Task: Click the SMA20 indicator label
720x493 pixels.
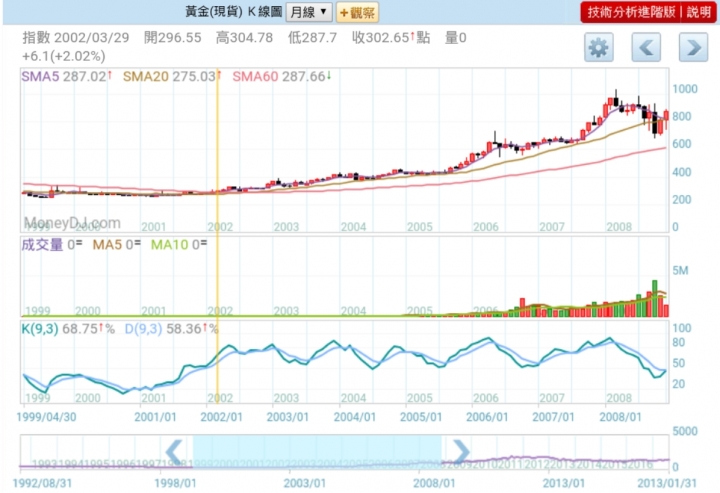Action: 146,76
